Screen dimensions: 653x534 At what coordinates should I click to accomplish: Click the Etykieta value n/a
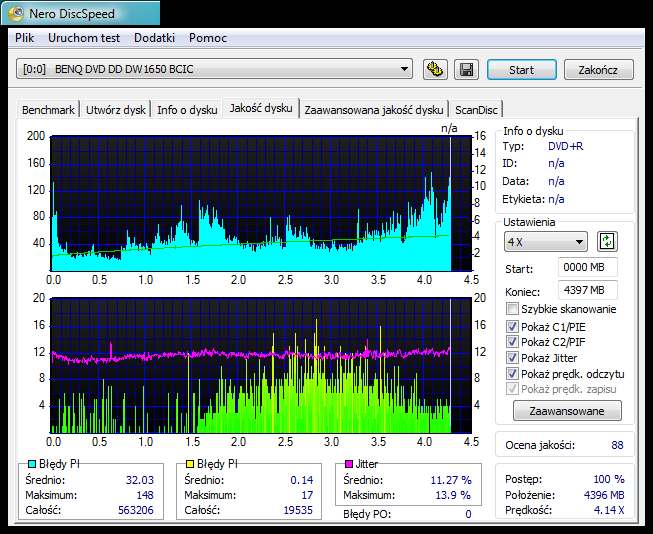[556, 199]
